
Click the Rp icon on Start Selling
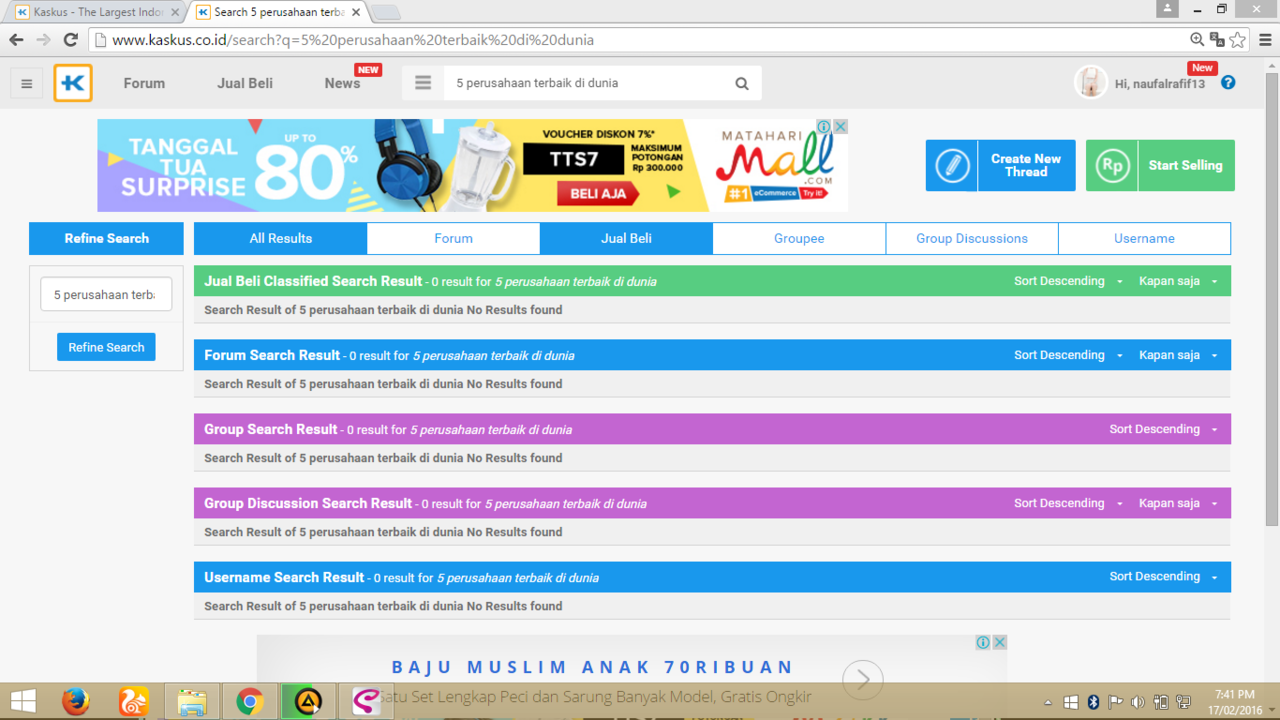pyautogui.click(x=1112, y=165)
